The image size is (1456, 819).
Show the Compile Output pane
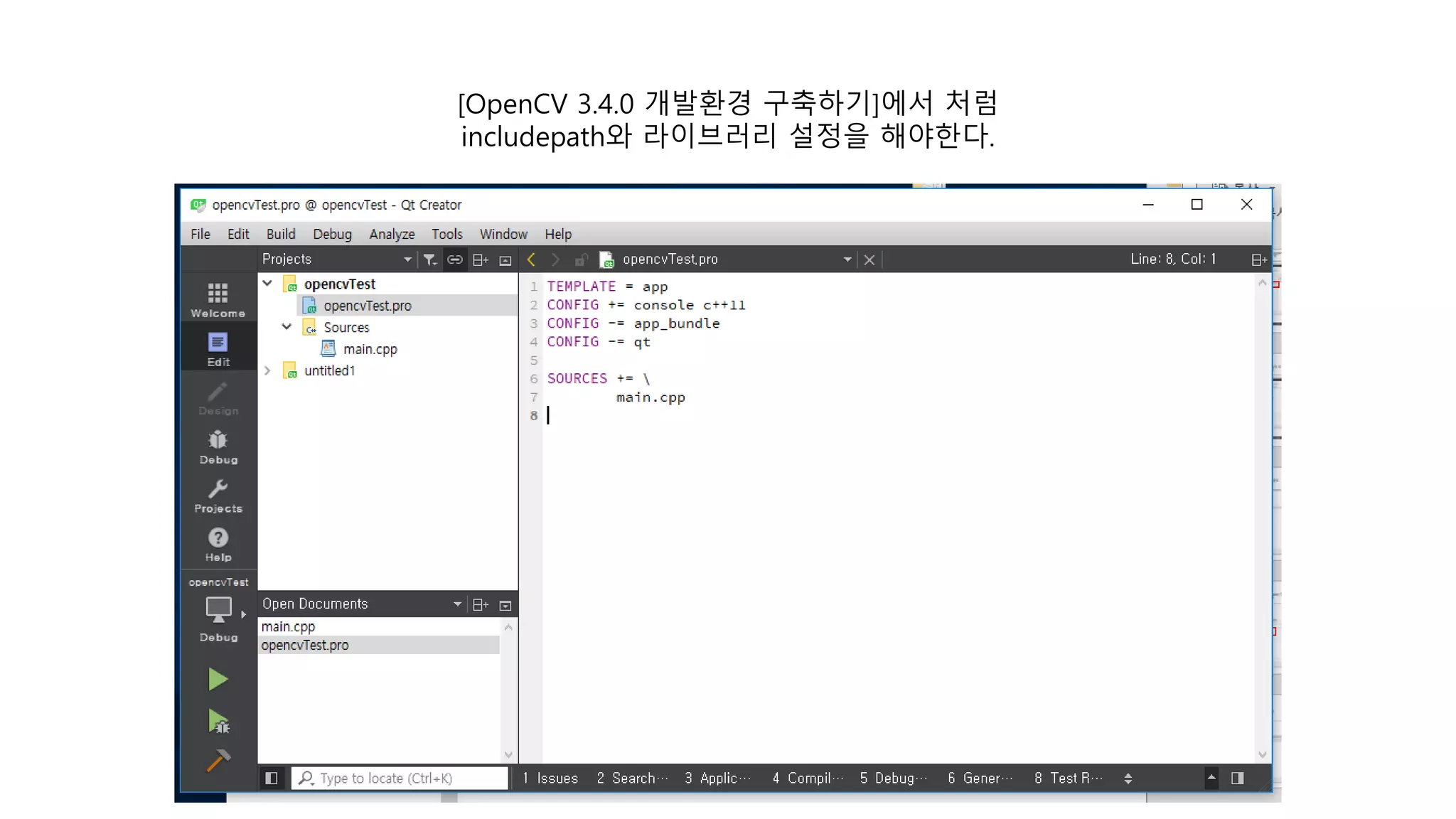pyautogui.click(x=808, y=778)
